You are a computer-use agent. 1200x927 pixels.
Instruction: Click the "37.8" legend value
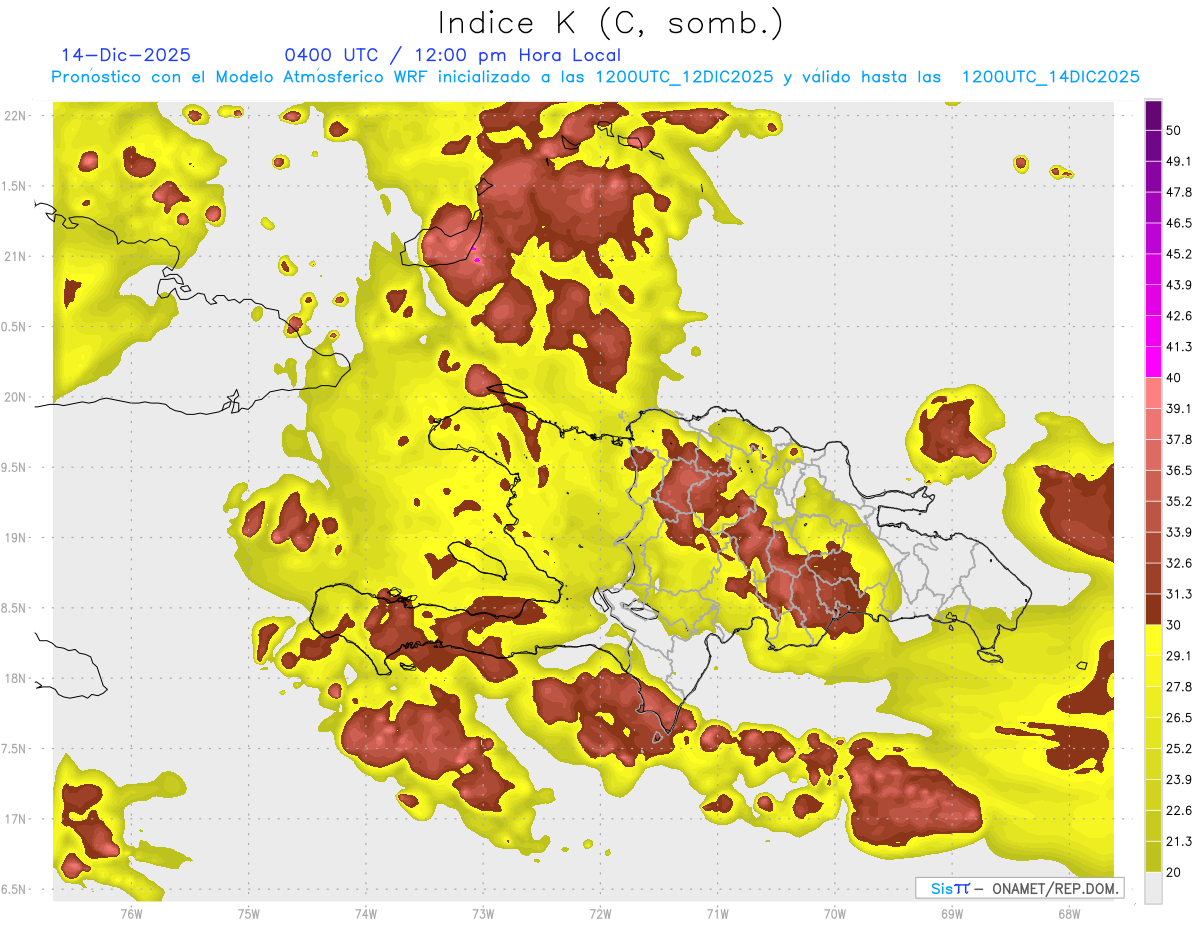tap(1179, 440)
